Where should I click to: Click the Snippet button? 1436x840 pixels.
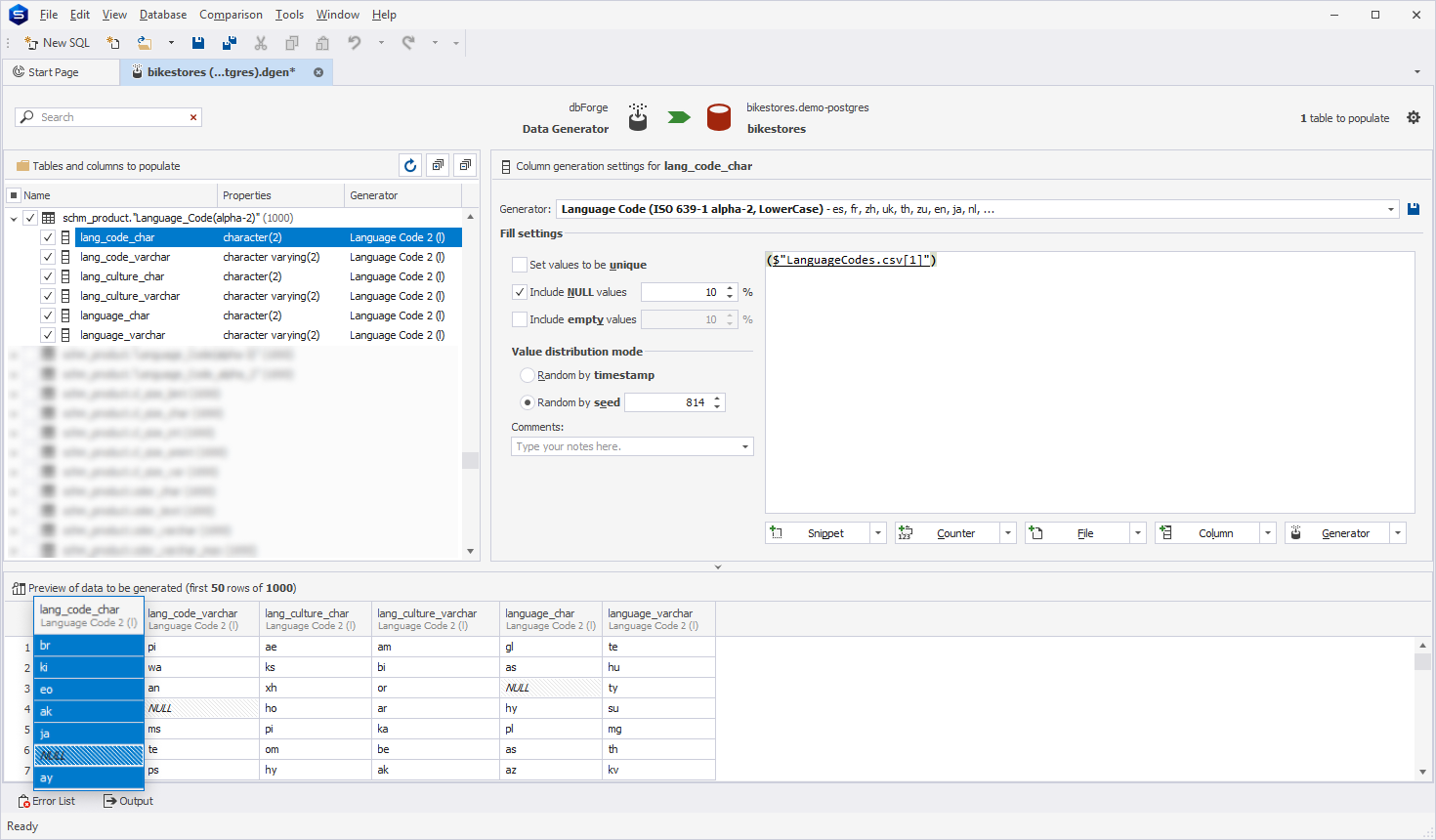tap(818, 533)
